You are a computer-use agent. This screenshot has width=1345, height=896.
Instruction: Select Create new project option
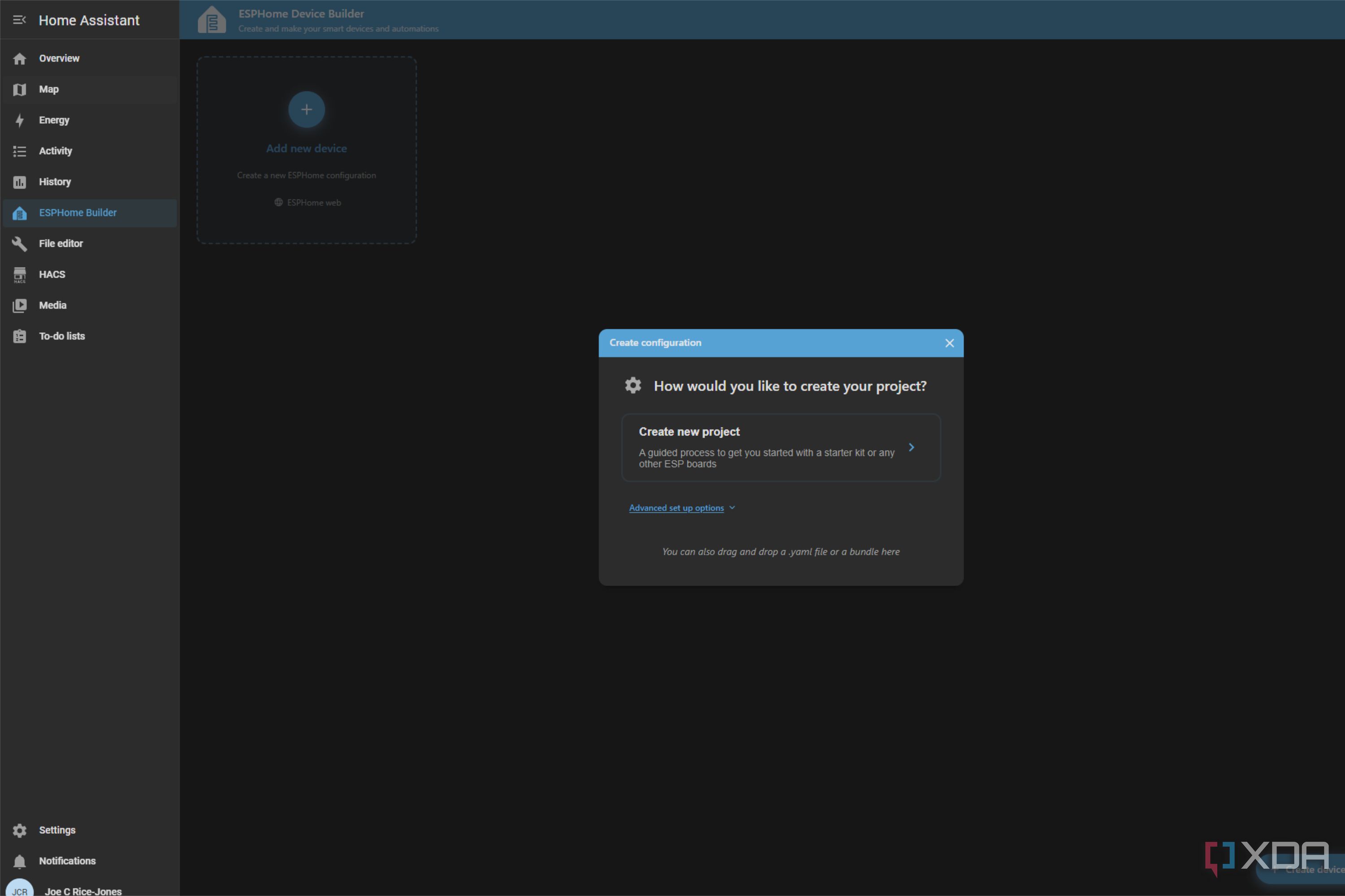781,448
